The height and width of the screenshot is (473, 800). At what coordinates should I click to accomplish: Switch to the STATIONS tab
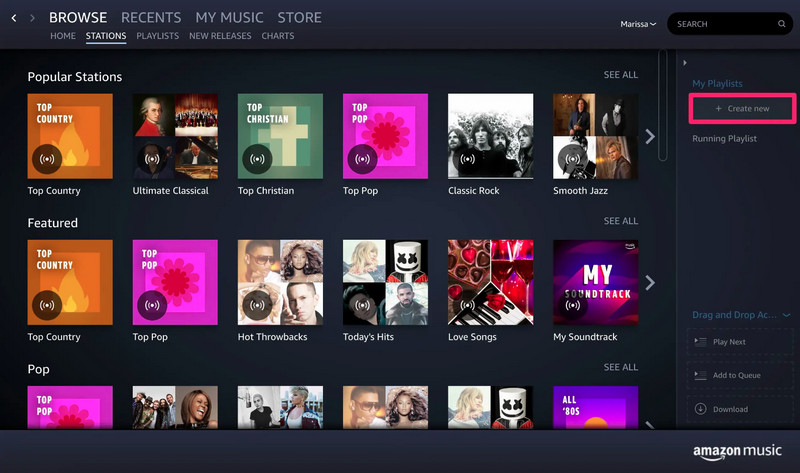(106, 36)
